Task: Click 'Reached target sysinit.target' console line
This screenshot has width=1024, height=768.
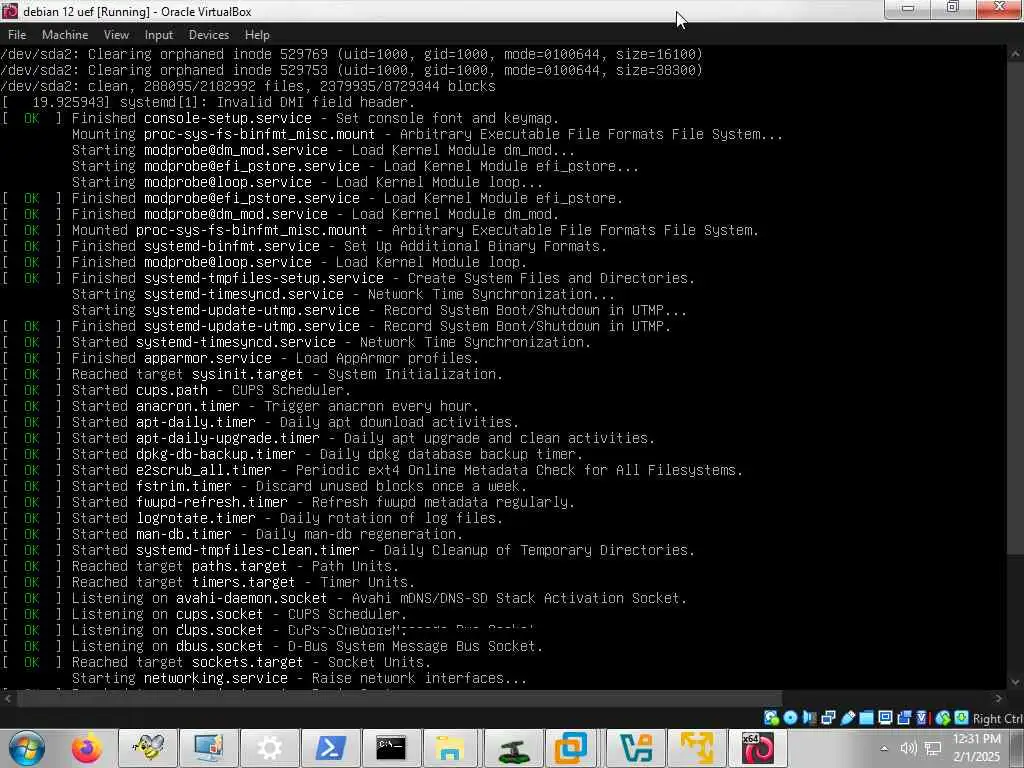Action: click(252, 374)
